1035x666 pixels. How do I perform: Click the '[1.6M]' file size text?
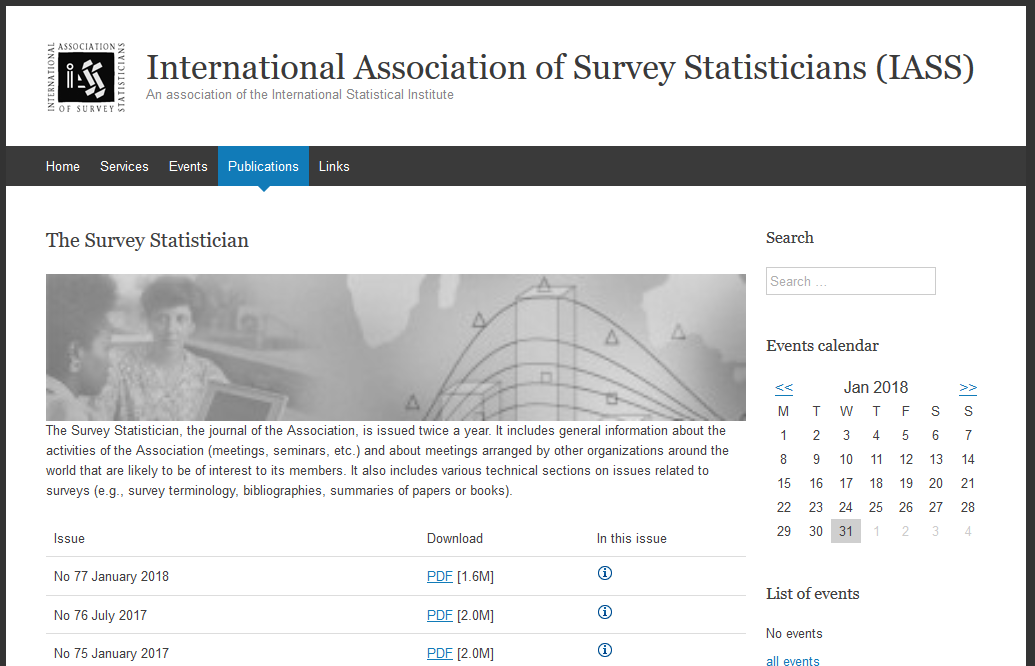[475, 576]
